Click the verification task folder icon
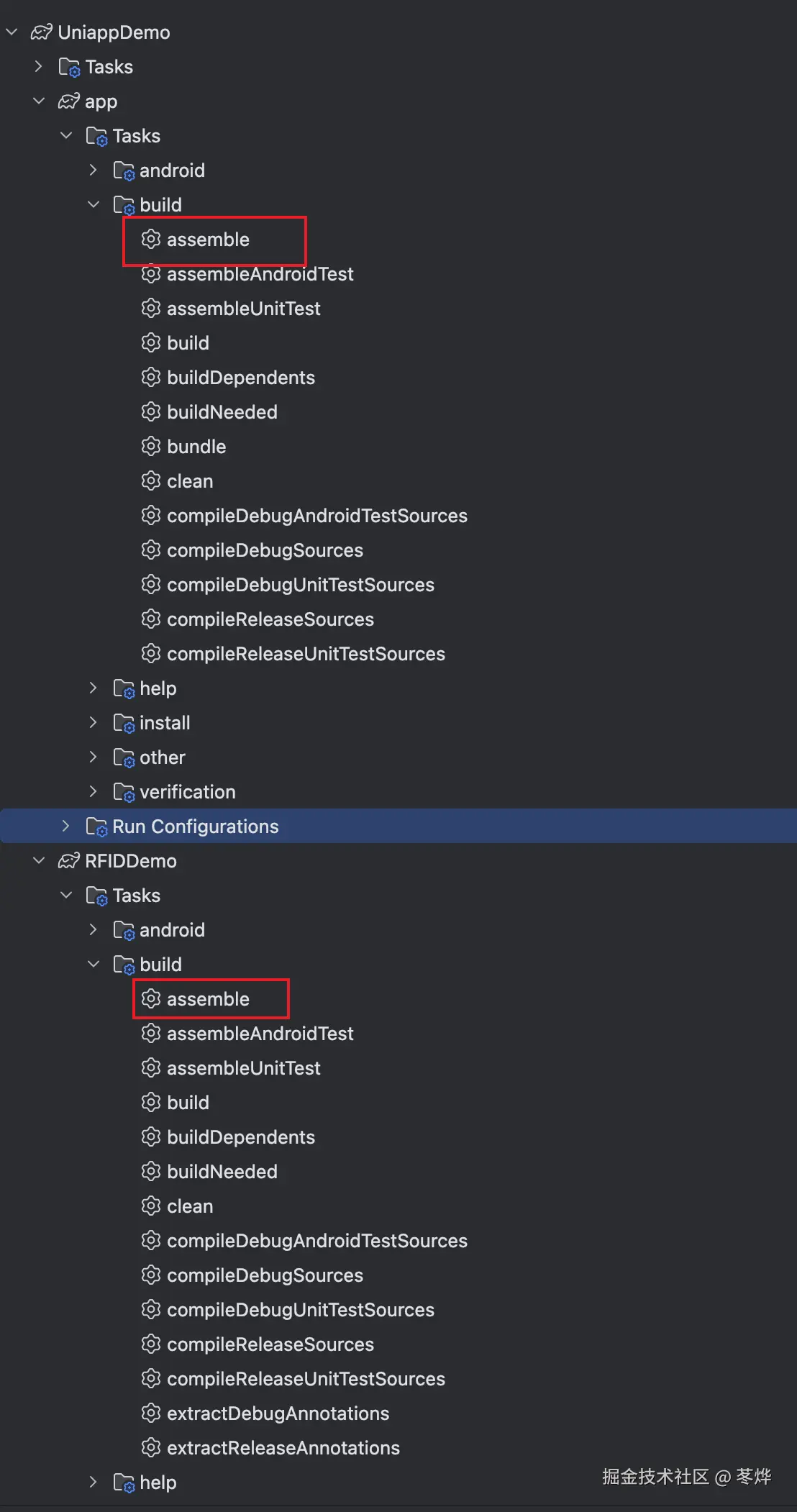797x1512 pixels. point(124,792)
